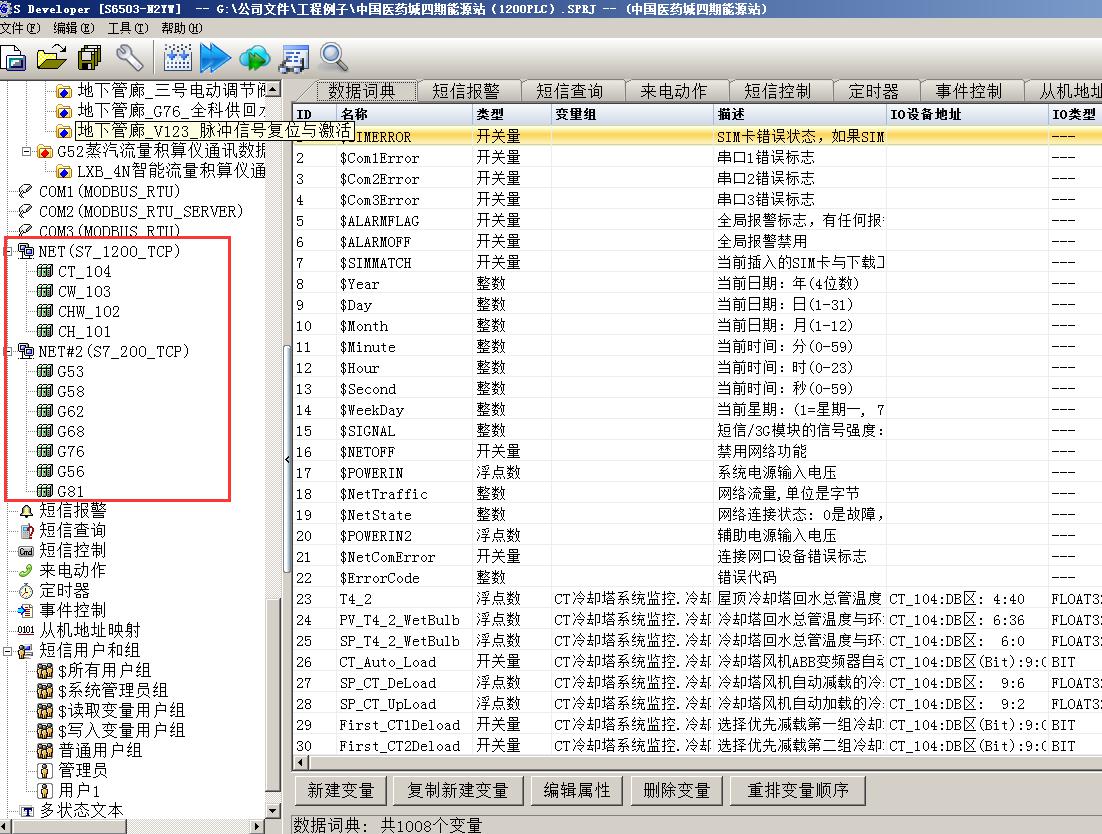Click the 删除变量 button
1102x834 pixels.
pos(676,790)
